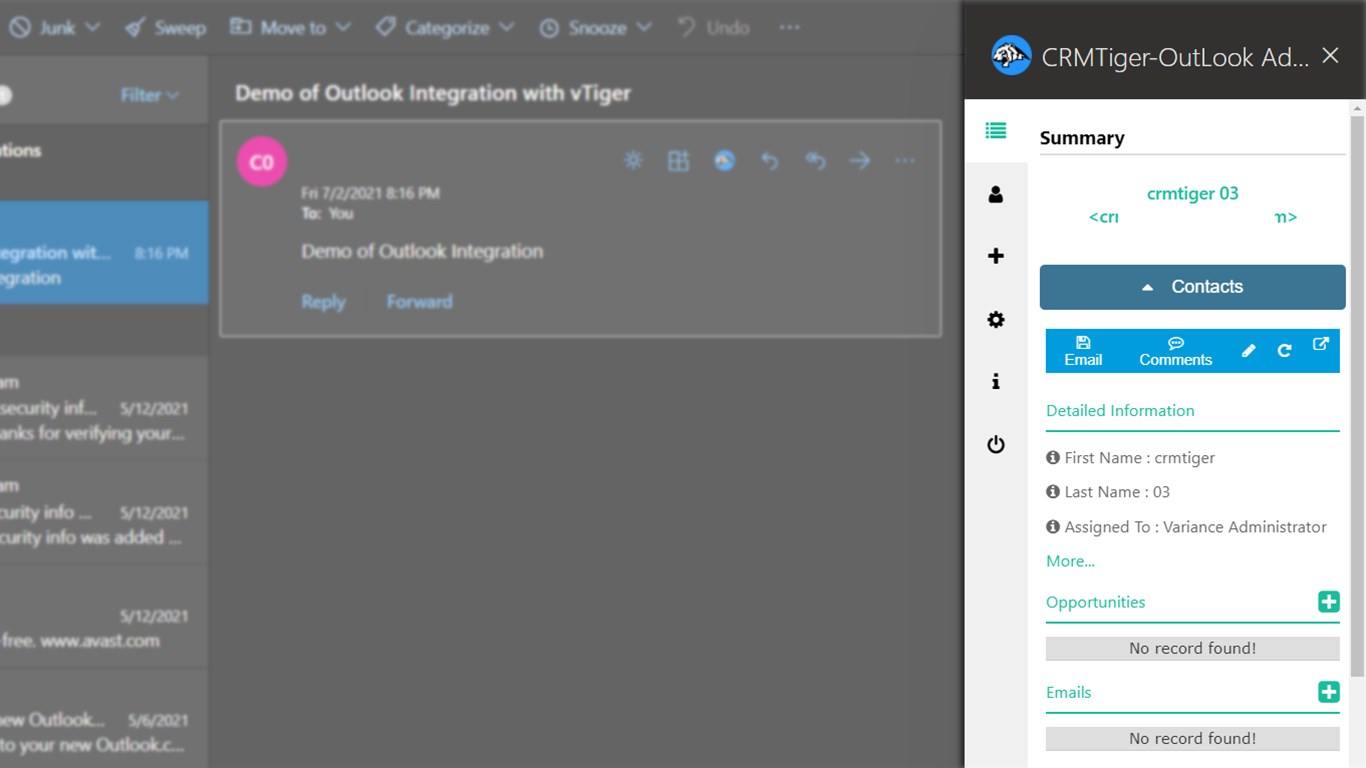
Task: Click the refresh icon in contact toolbar
Action: (1284, 351)
